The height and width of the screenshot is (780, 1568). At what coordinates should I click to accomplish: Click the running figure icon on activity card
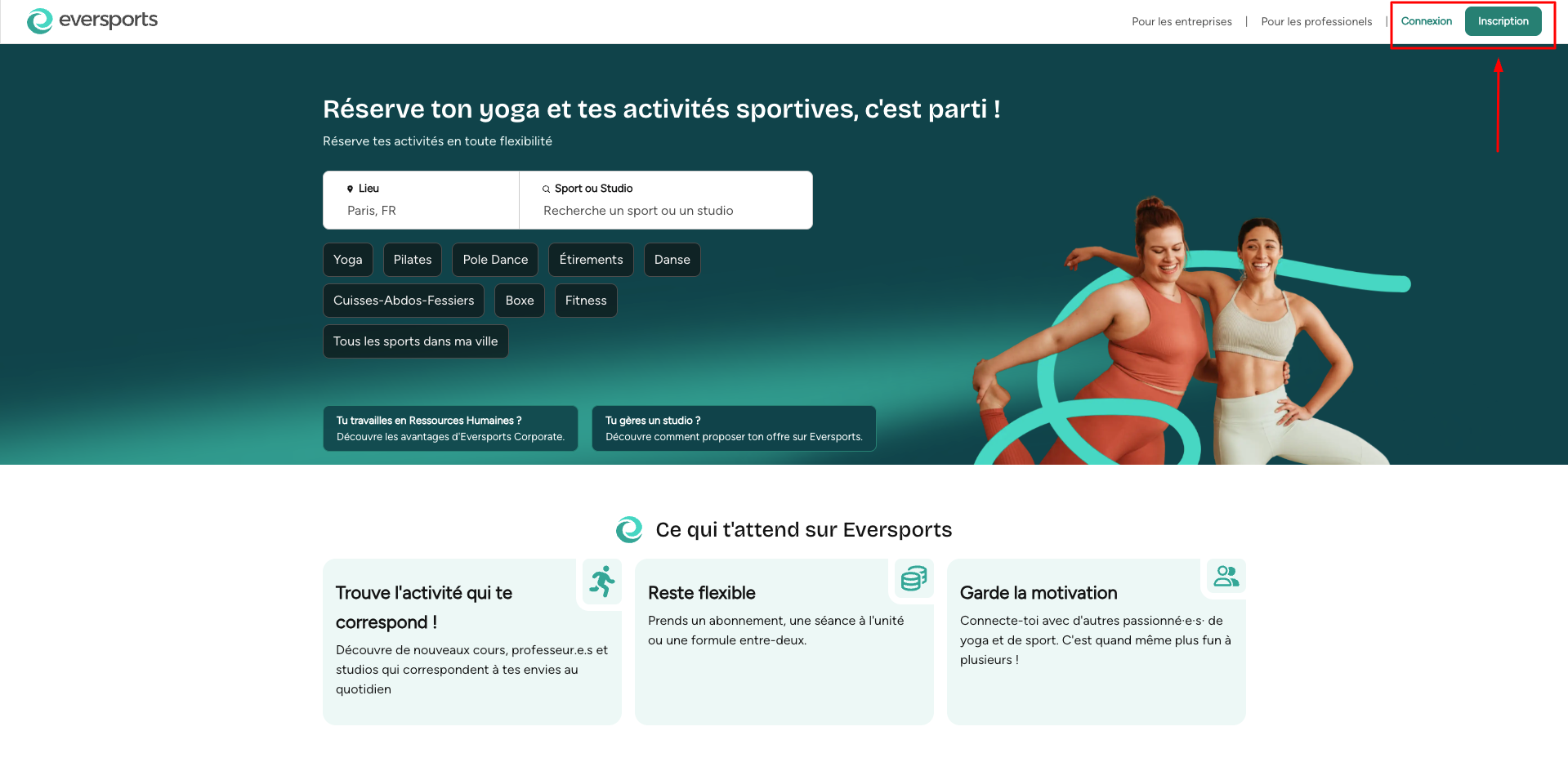tap(603, 581)
